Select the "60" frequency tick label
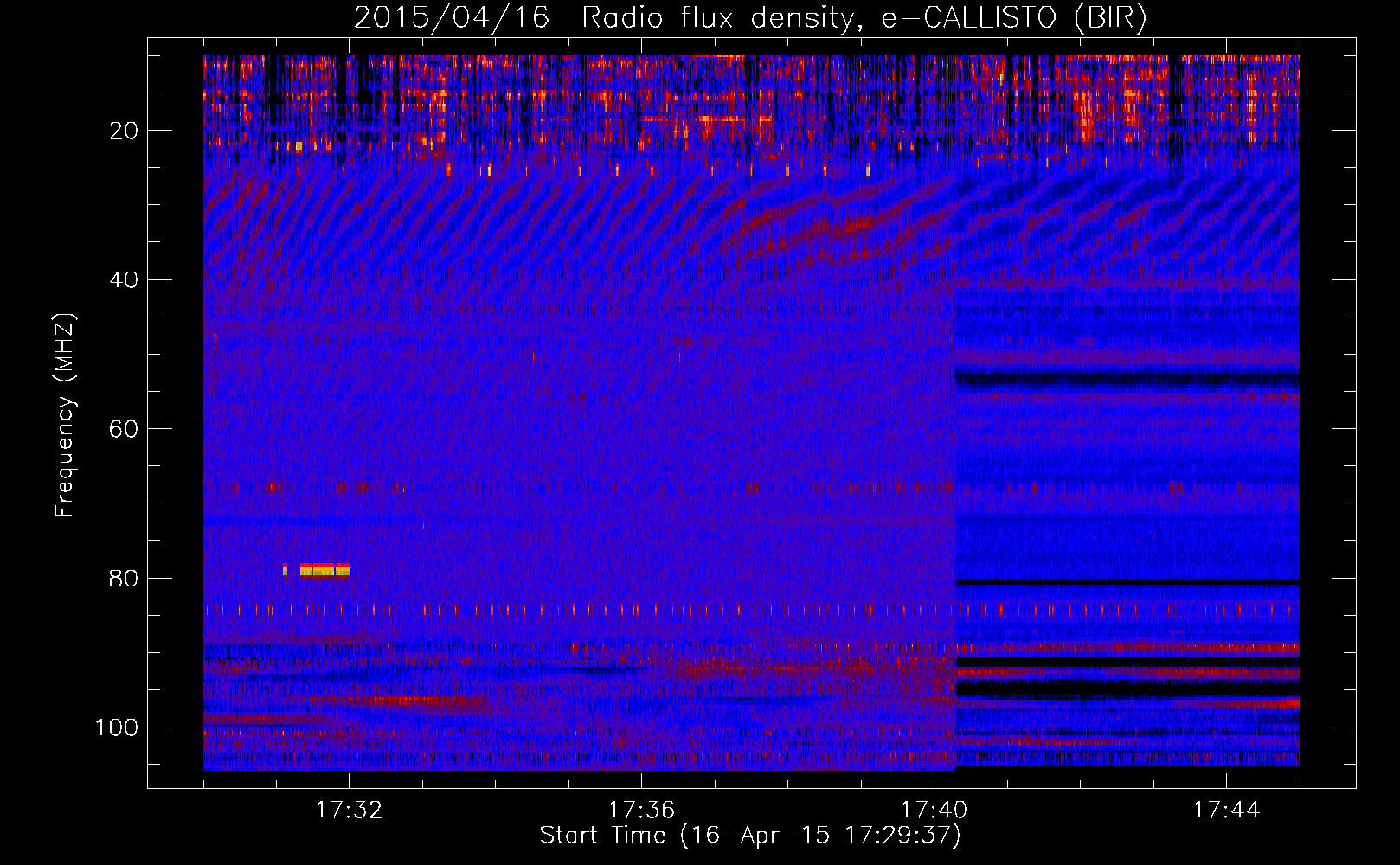 pyautogui.click(x=125, y=429)
